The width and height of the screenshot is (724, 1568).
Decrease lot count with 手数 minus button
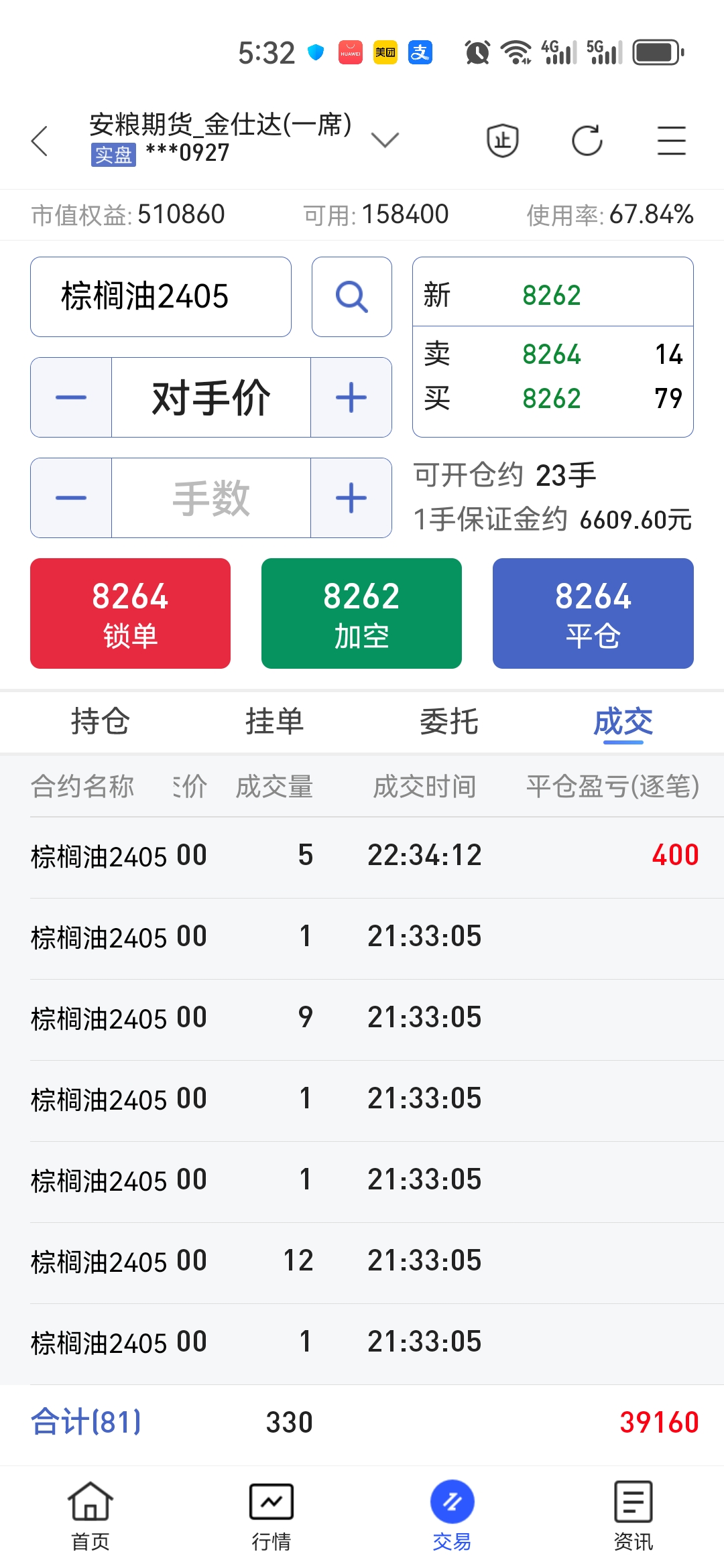click(71, 498)
